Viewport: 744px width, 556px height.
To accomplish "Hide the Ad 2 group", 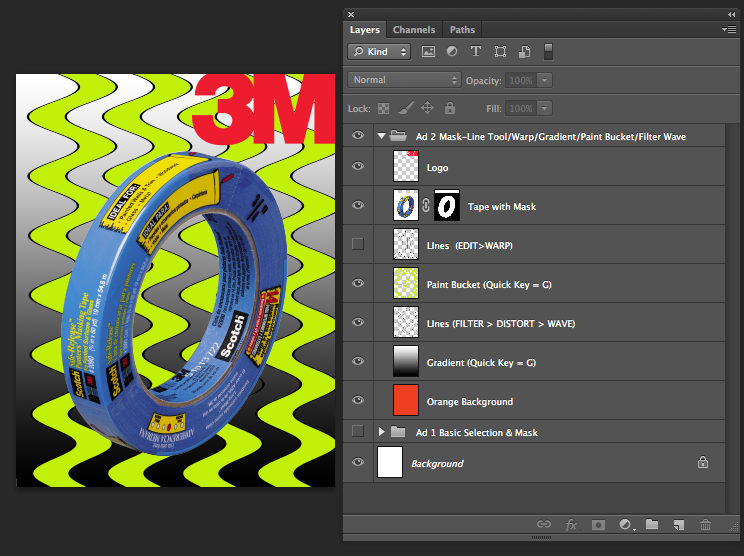I will tap(358, 136).
